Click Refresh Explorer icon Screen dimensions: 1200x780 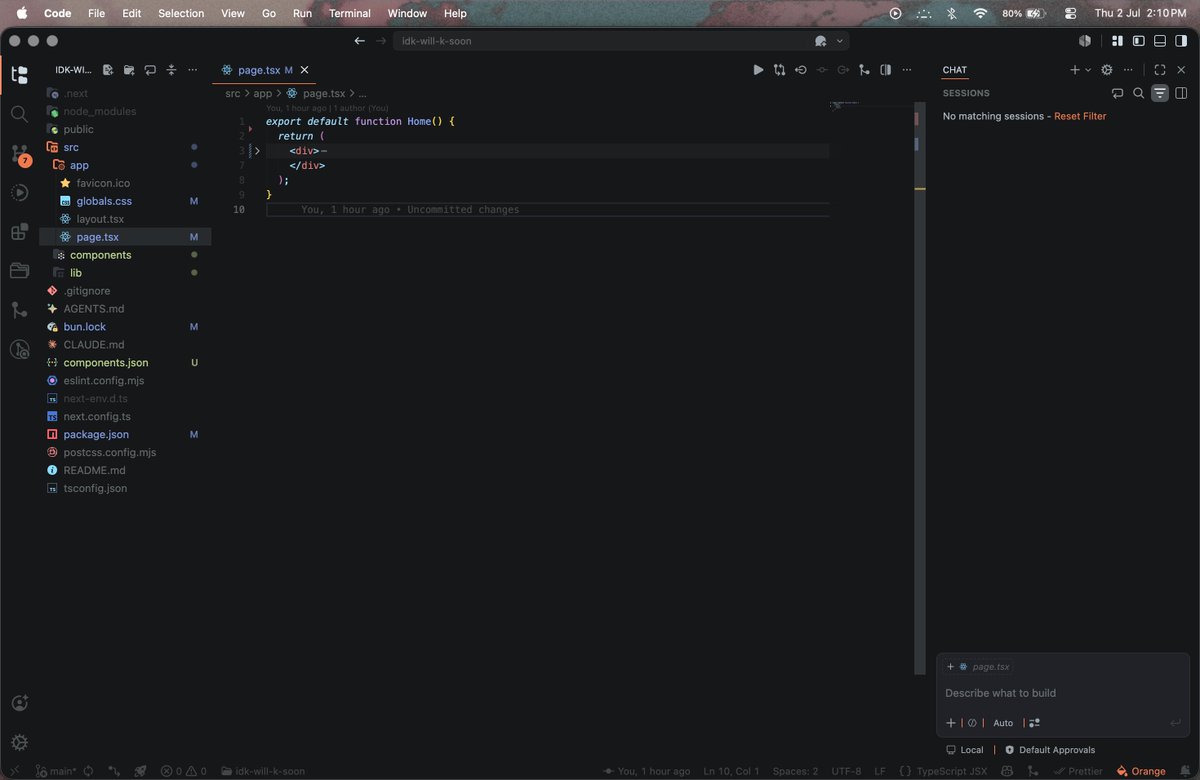pos(150,70)
